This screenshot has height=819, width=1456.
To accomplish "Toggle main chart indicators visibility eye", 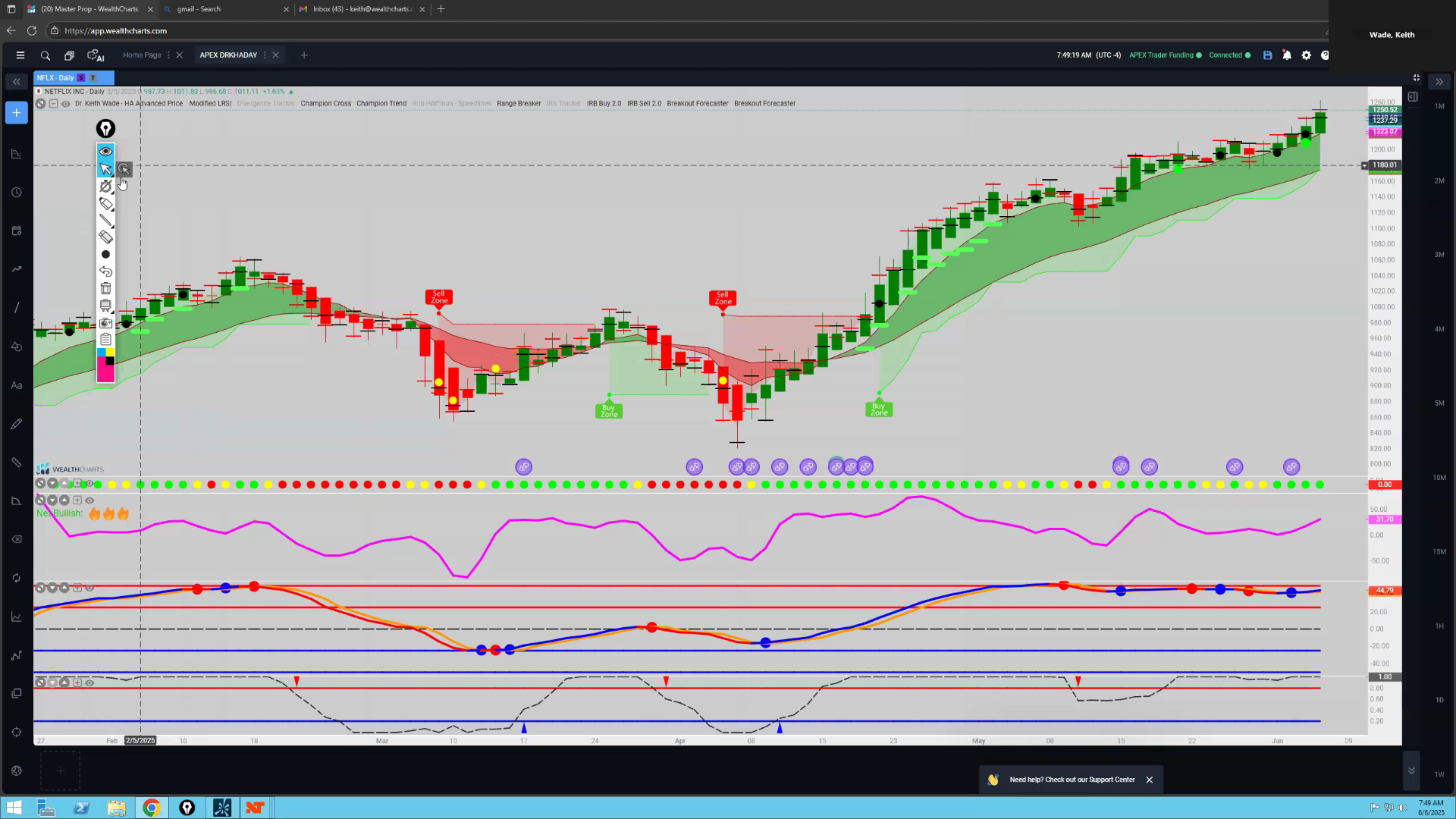I will click(66, 104).
